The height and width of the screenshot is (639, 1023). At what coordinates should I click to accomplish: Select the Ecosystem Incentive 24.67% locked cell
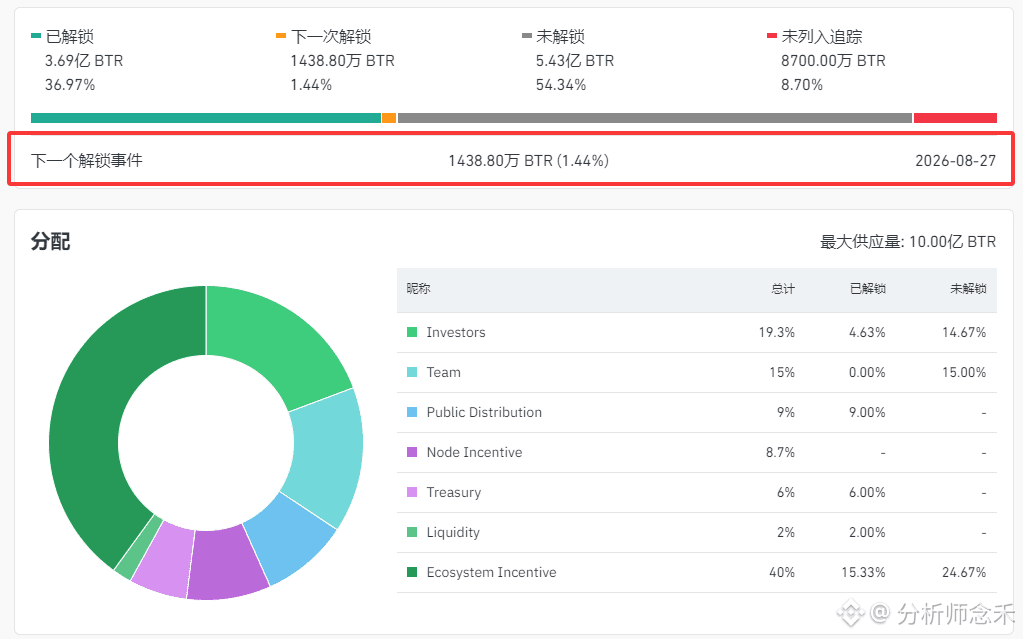coord(964,572)
